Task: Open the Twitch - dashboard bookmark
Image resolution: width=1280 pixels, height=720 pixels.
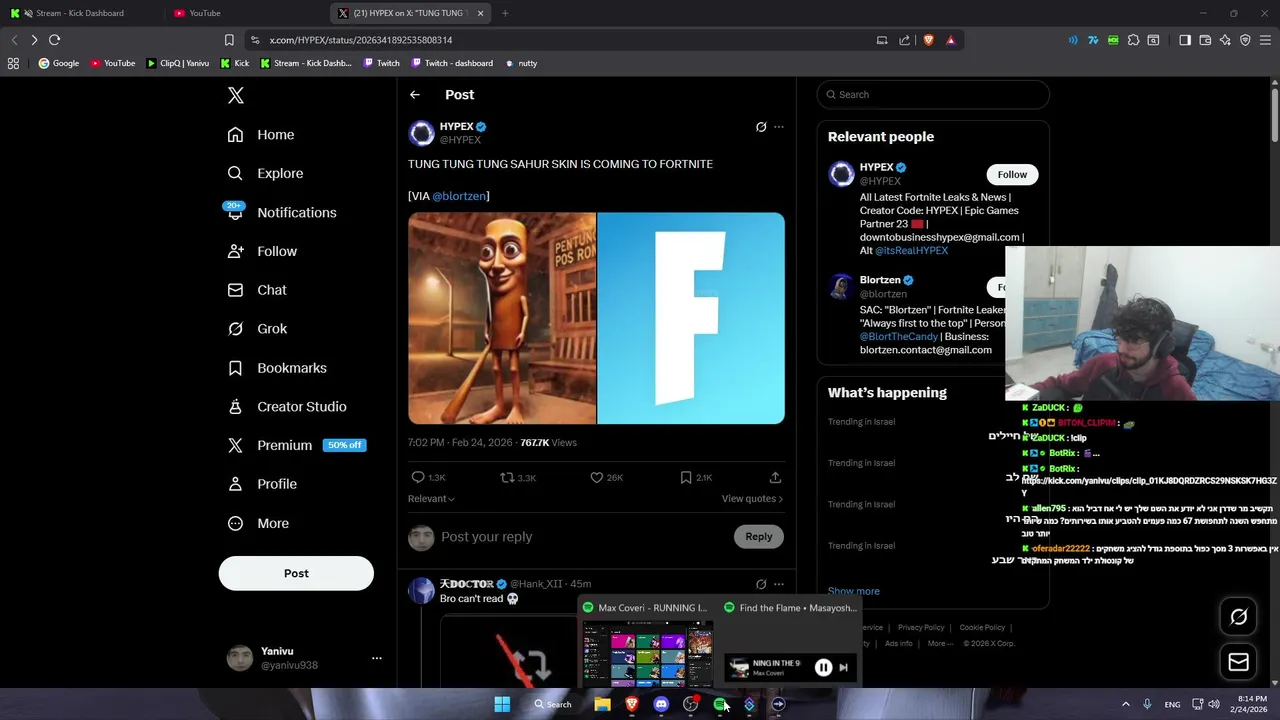Action: pos(451,63)
